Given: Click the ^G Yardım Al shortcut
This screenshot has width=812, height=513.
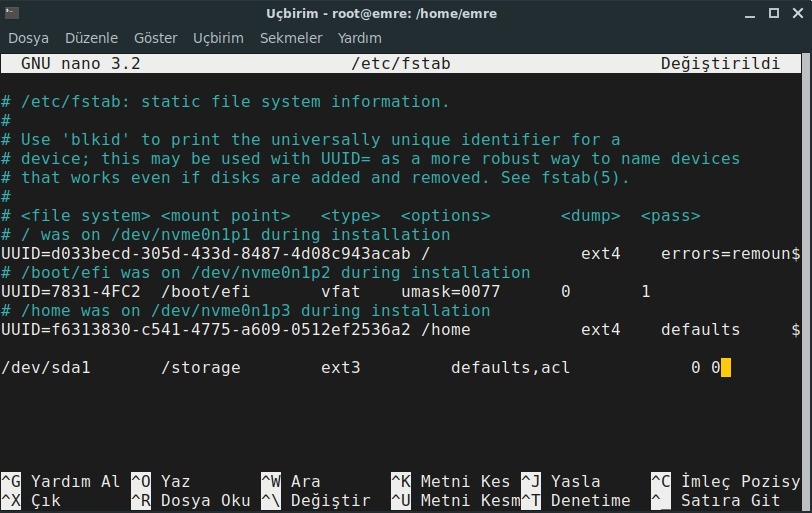Looking at the screenshot, I should pos(60,482).
